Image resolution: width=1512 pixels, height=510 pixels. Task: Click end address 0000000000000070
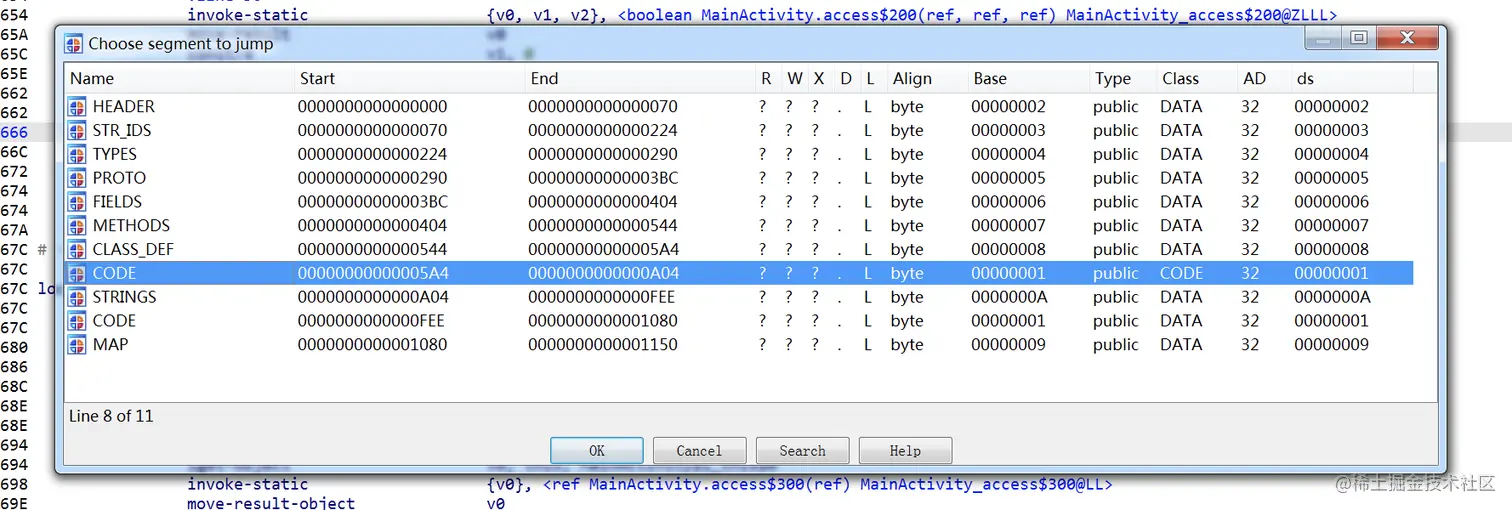(602, 106)
